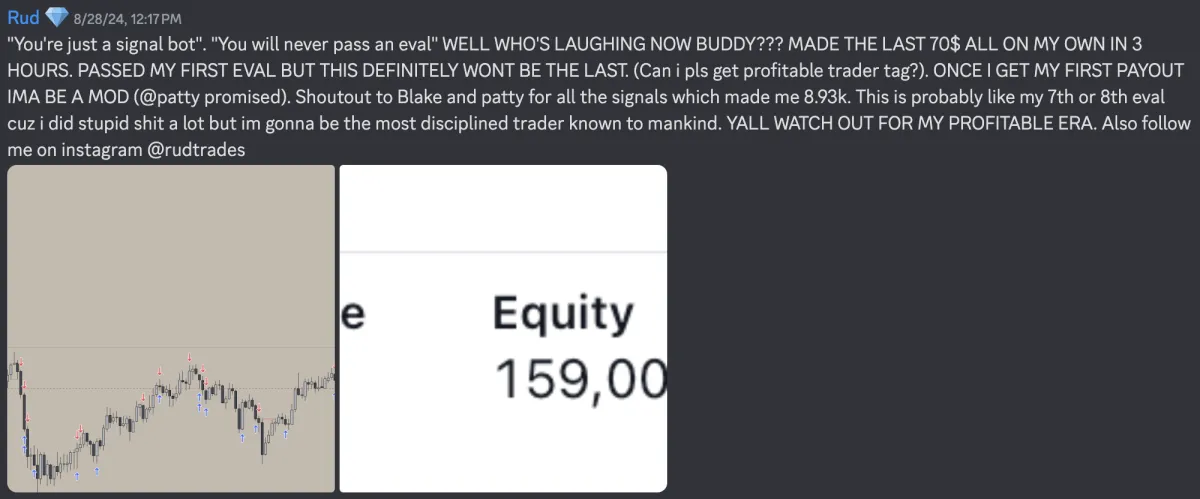The height and width of the screenshot is (499, 1200).
Task: Open the candlestick chart image attachment
Action: coord(171,328)
